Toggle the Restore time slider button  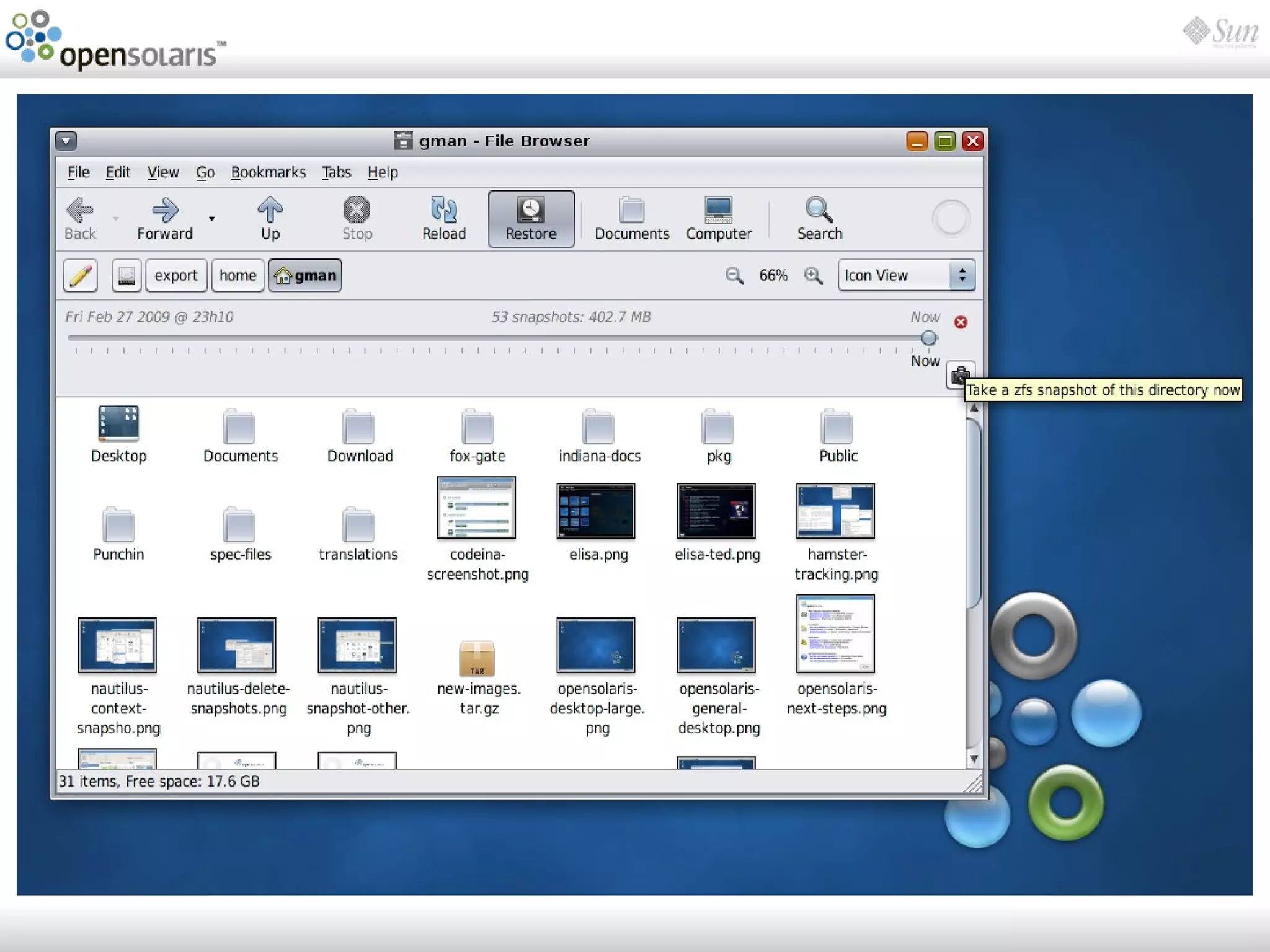point(531,218)
